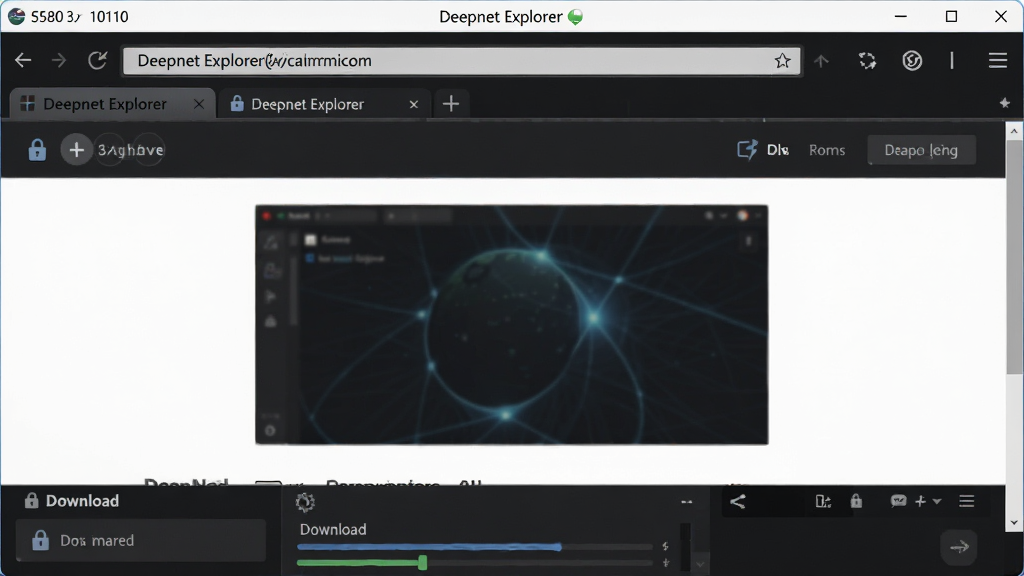Click the green progress slider handle

(x=423, y=562)
